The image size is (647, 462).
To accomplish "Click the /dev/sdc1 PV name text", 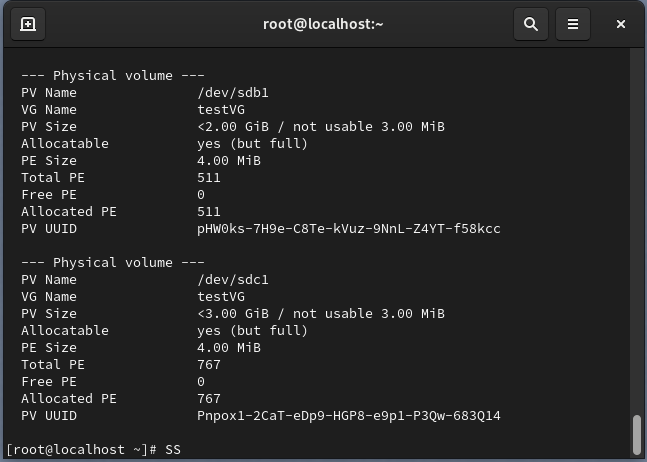I will click(233, 280).
